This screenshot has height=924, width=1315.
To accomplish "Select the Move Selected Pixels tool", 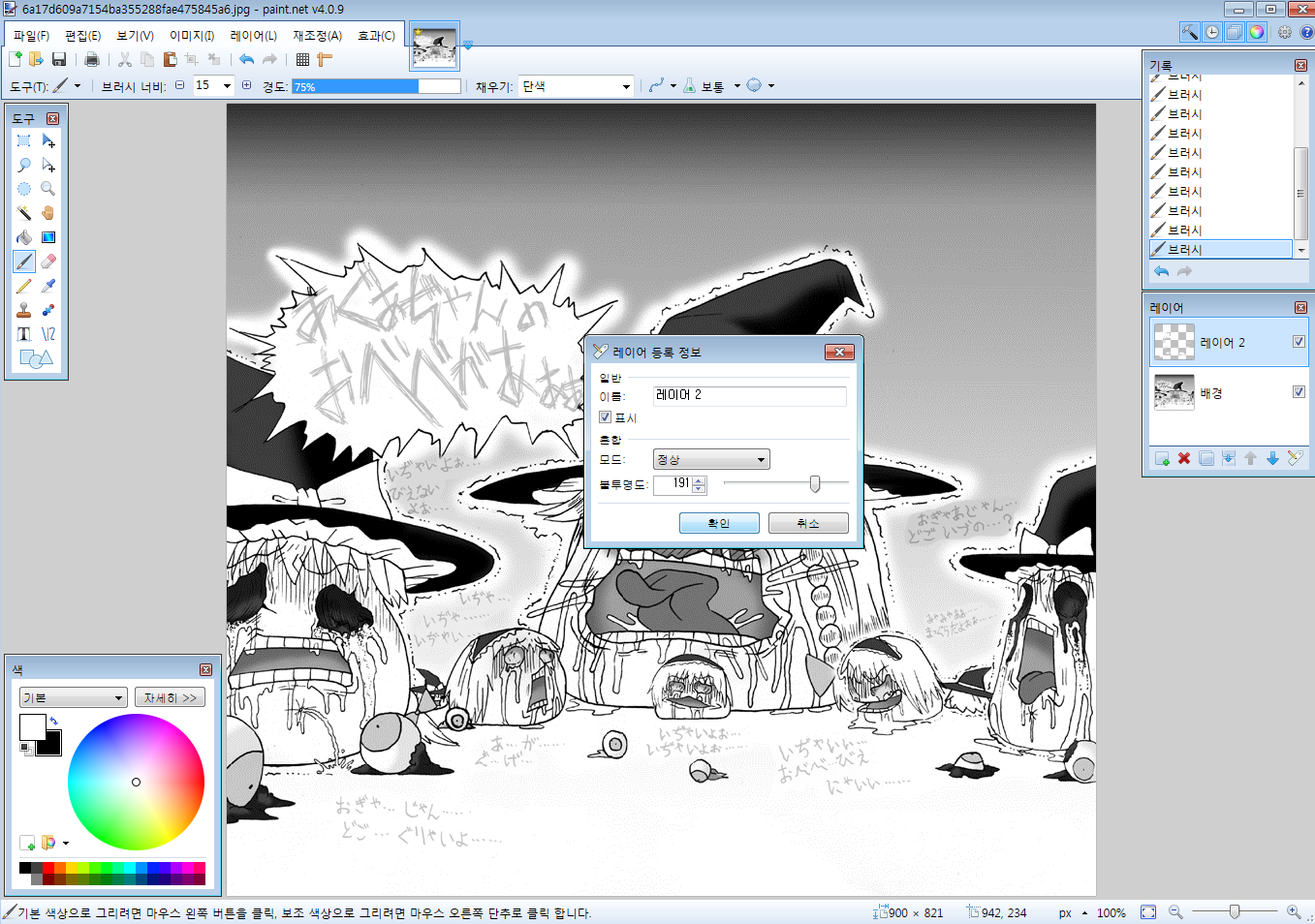I will point(48,141).
